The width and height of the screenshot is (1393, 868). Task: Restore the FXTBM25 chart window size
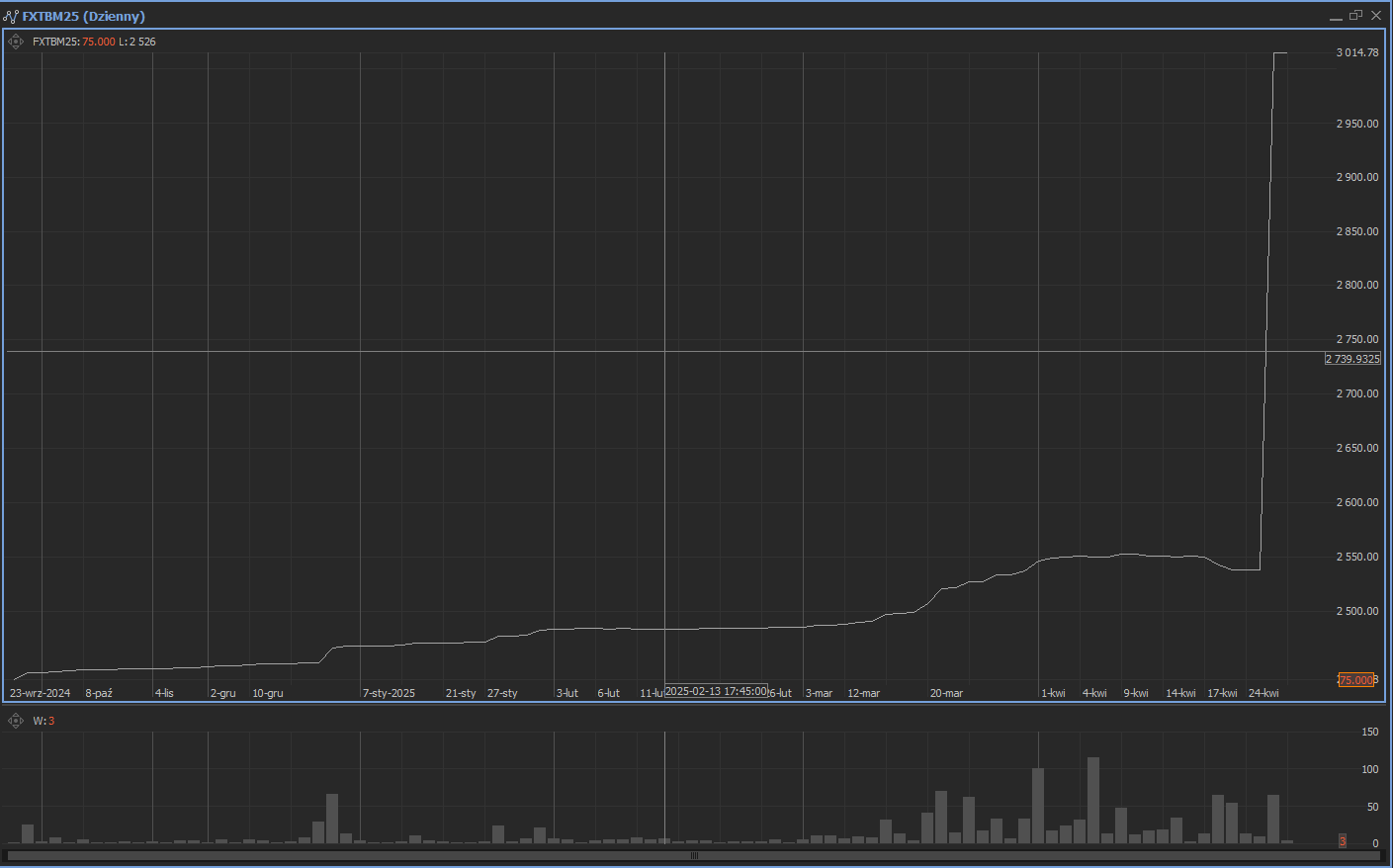(1355, 16)
